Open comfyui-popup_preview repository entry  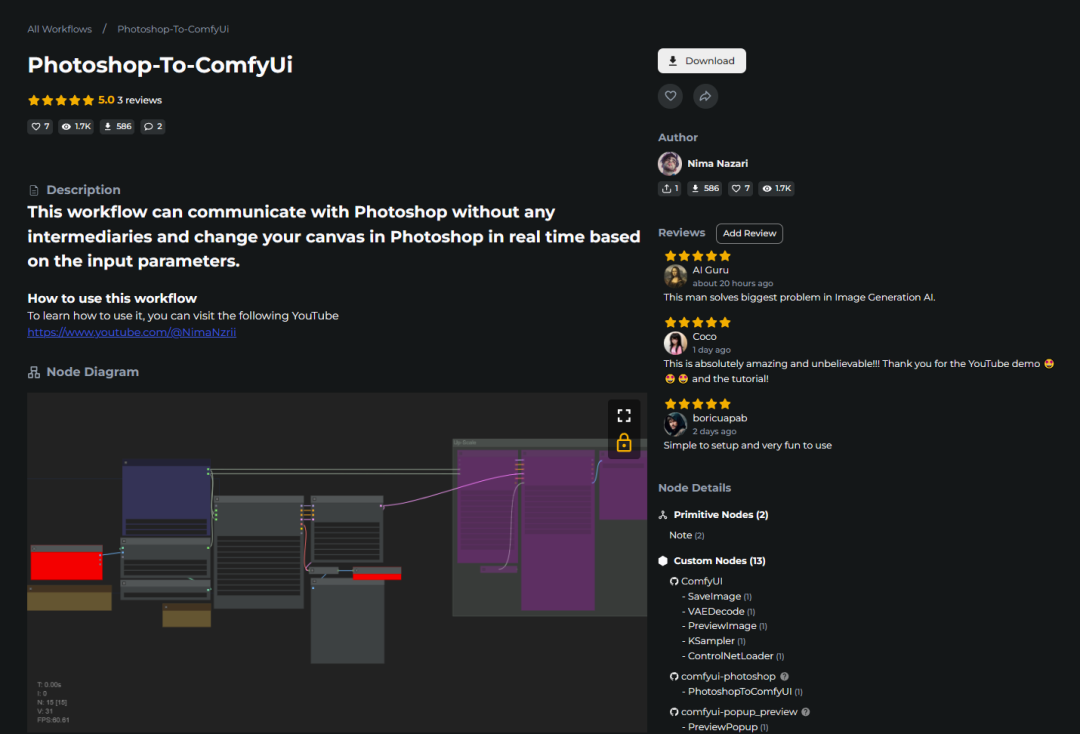pos(739,712)
